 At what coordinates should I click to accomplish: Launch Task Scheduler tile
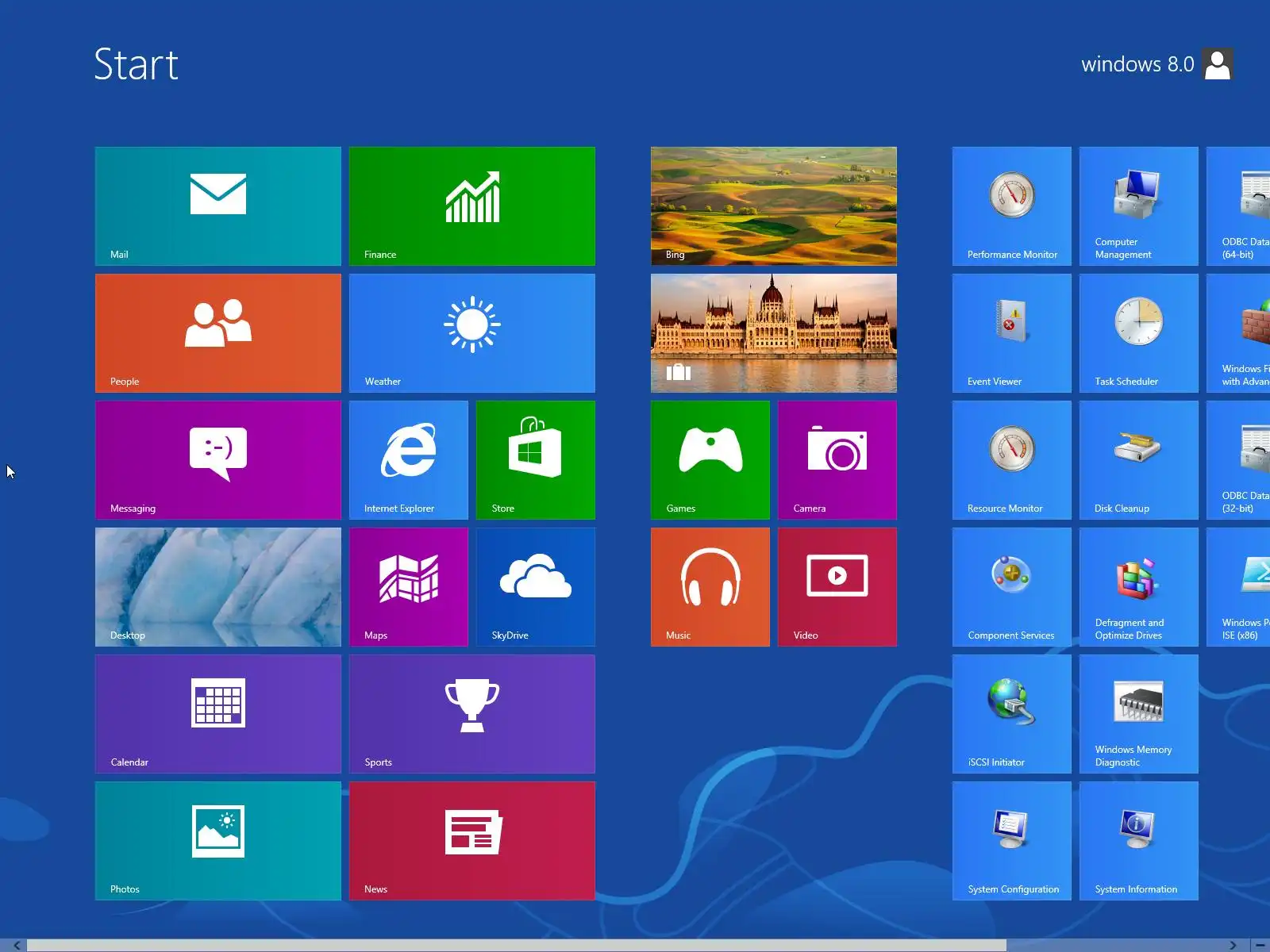[x=1139, y=333]
